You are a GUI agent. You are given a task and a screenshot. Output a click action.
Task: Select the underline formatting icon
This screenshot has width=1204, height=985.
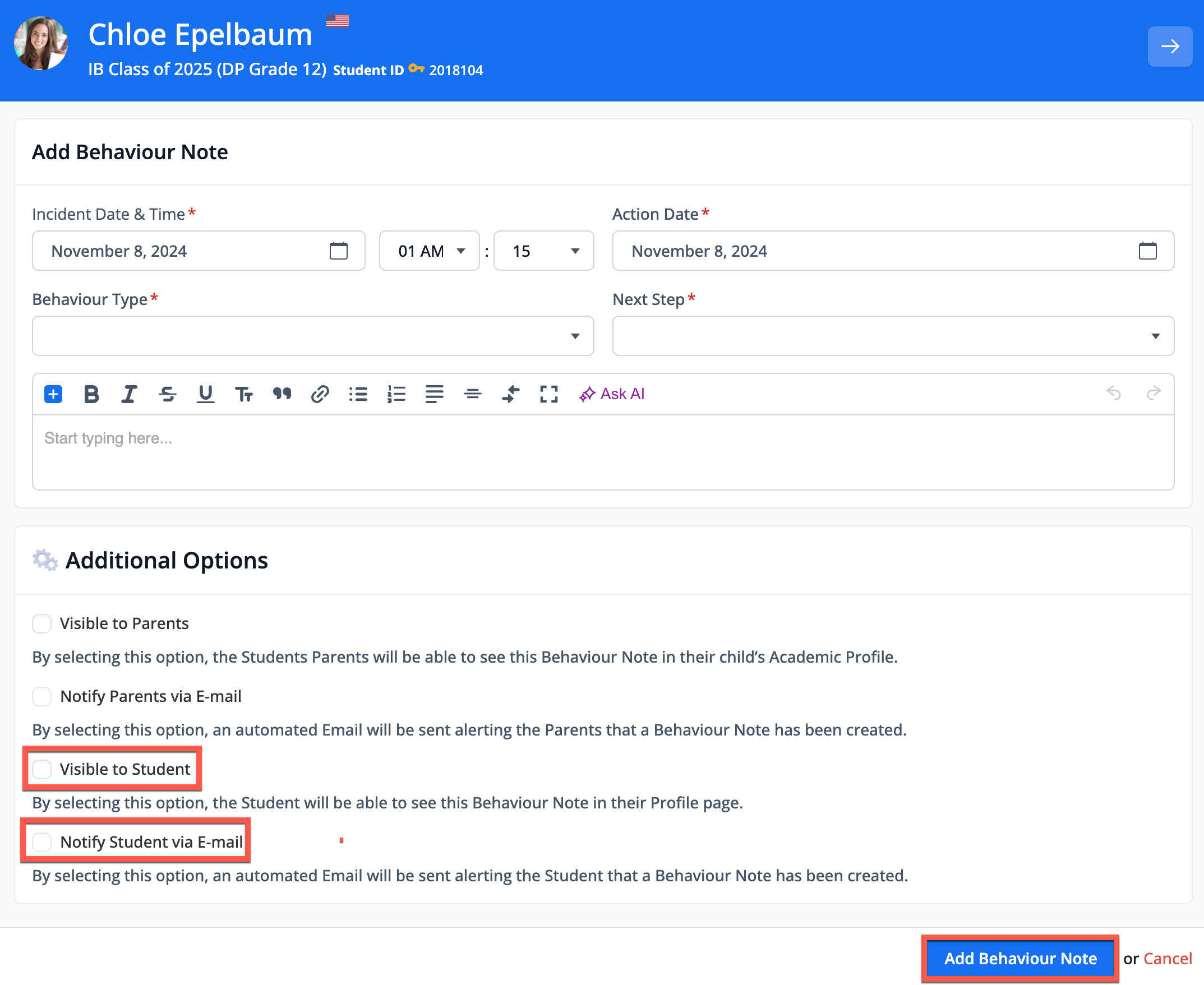pyautogui.click(x=205, y=394)
